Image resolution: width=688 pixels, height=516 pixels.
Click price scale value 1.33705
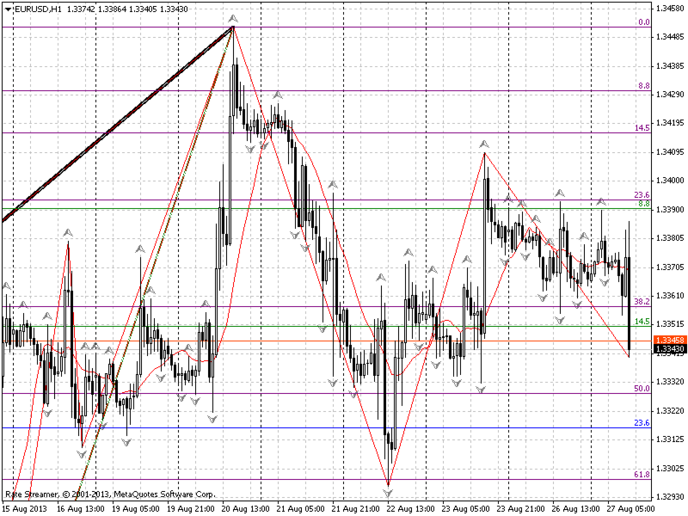pos(670,267)
